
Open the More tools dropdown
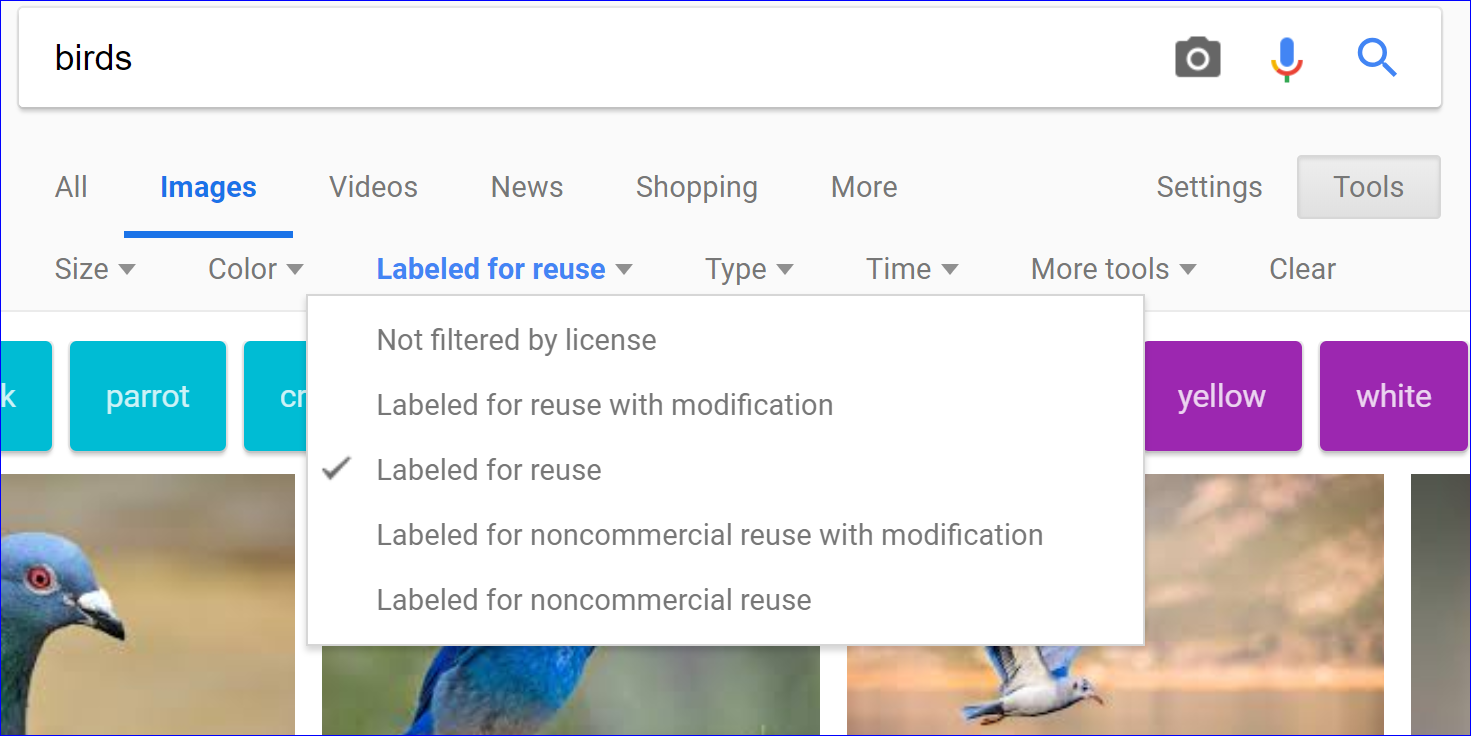pyautogui.click(x=1112, y=269)
